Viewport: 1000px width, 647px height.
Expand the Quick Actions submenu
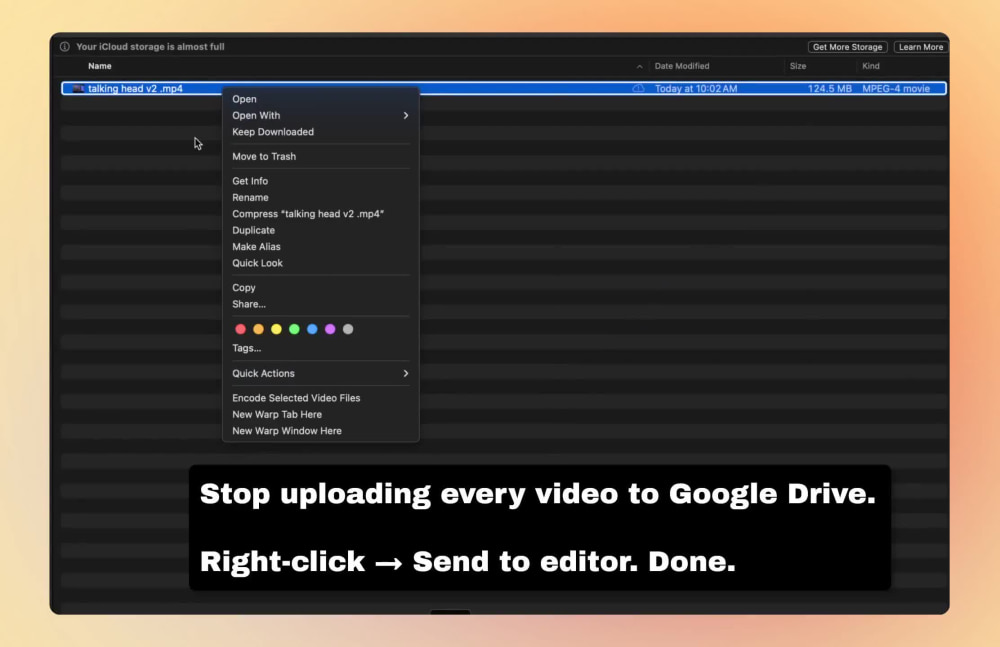click(320, 373)
